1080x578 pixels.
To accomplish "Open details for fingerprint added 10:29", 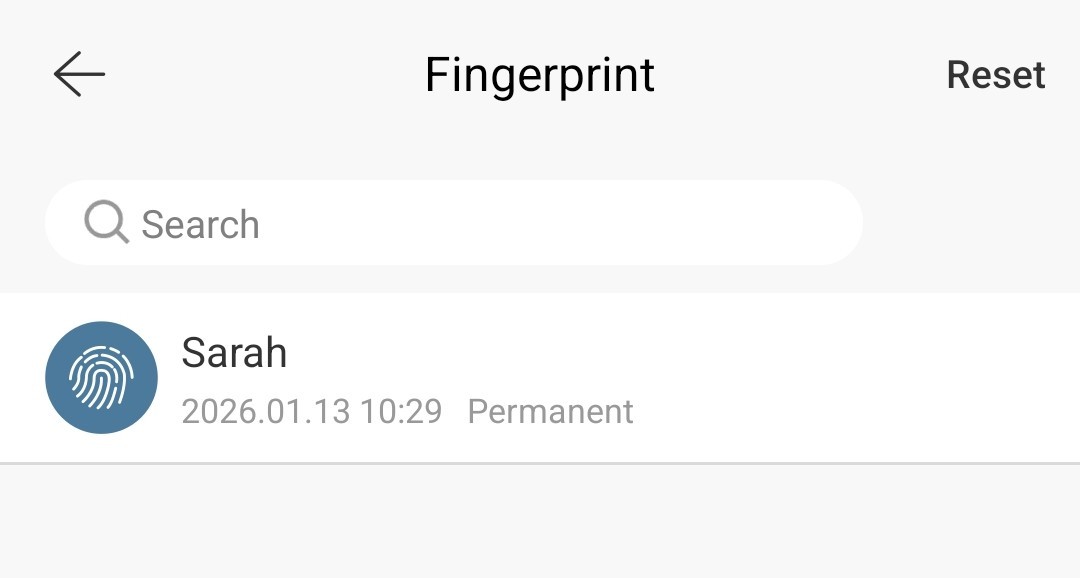I will [x=540, y=378].
